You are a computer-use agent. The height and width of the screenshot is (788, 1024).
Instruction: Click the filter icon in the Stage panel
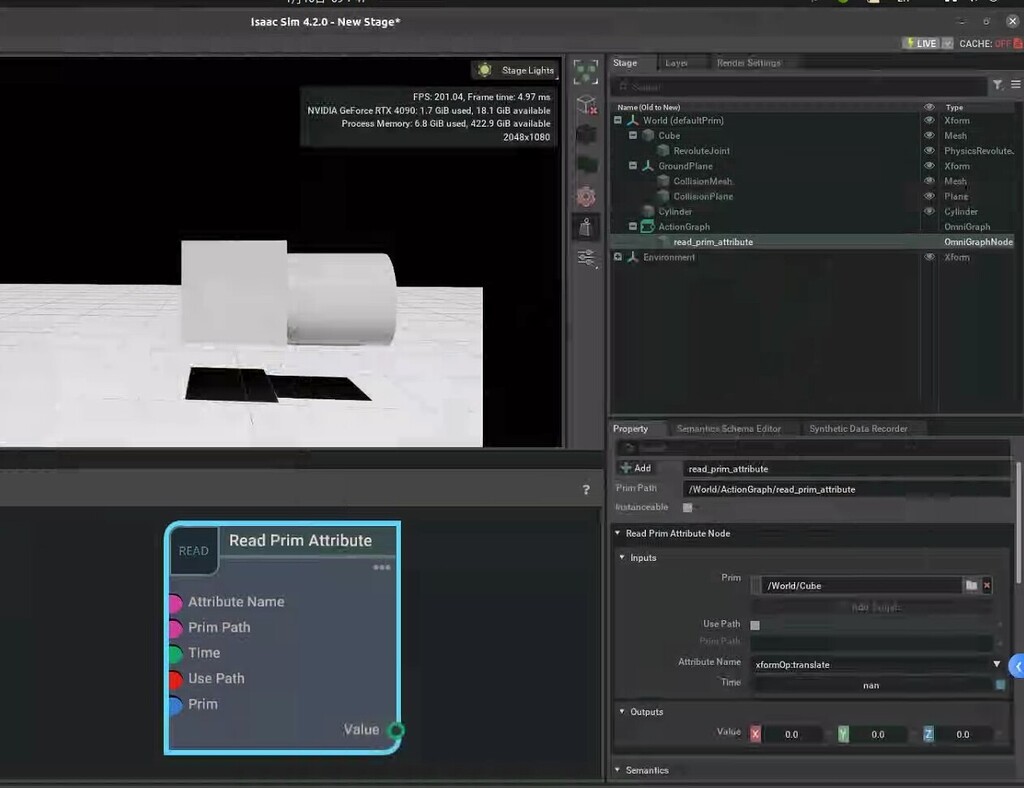pos(997,86)
